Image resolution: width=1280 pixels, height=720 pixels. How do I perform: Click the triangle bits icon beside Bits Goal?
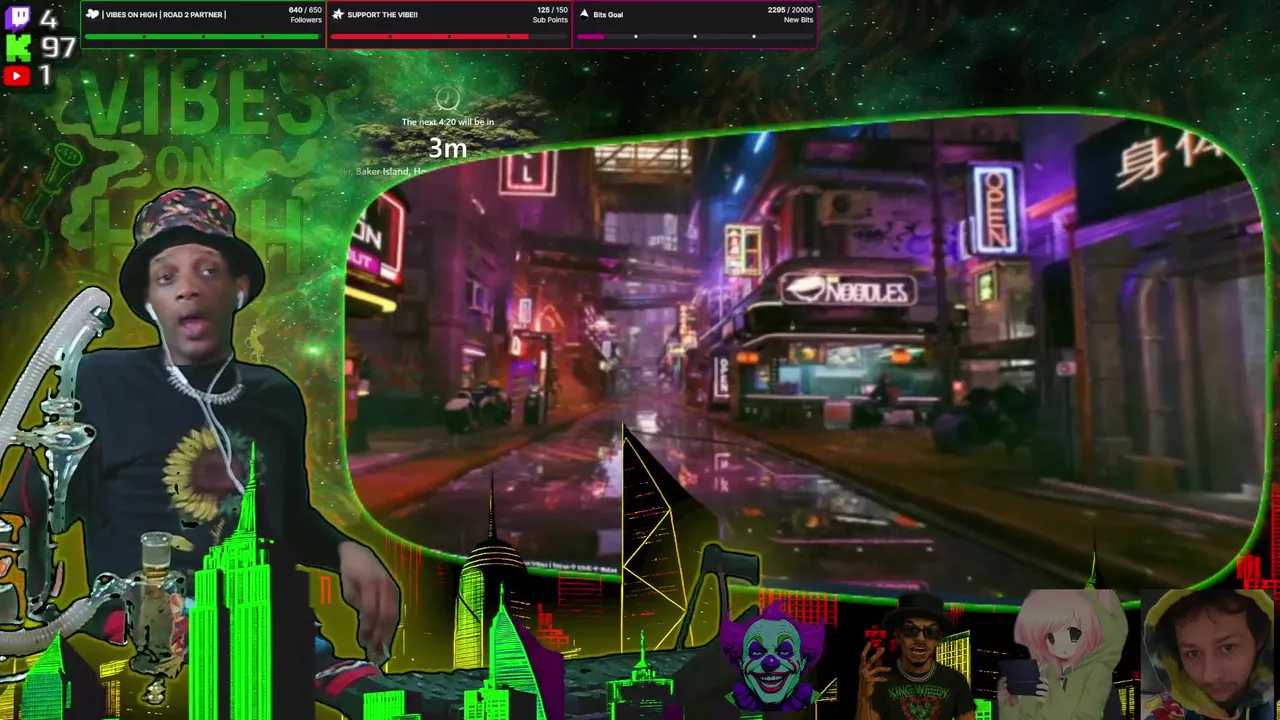point(584,14)
